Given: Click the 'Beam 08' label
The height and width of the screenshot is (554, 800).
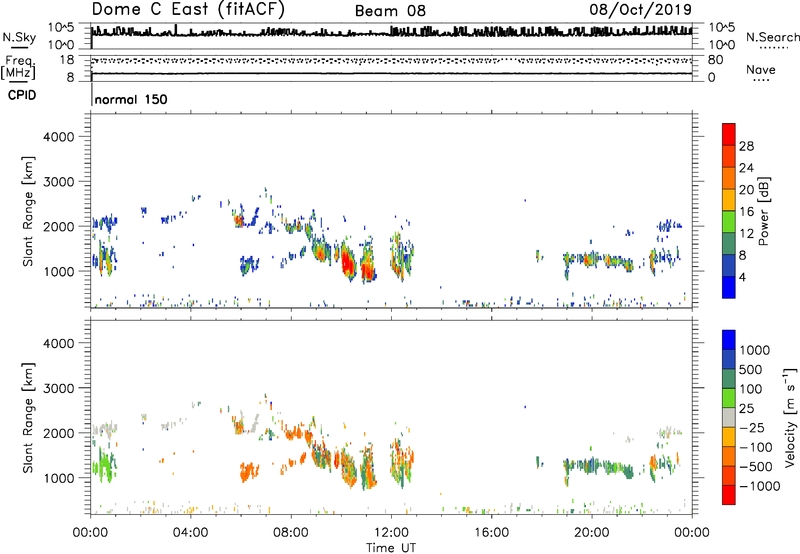Looking at the screenshot, I should 390,11.
